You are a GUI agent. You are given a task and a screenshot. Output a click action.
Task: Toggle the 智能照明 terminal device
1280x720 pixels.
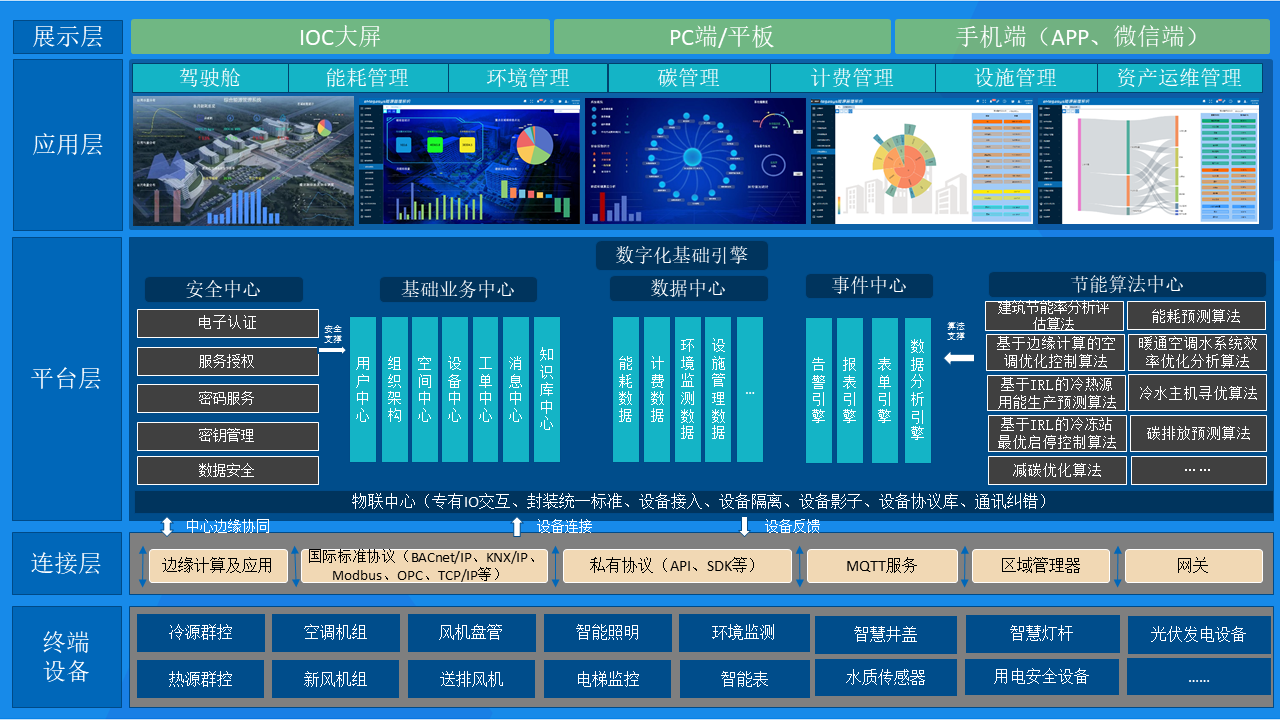pos(606,633)
